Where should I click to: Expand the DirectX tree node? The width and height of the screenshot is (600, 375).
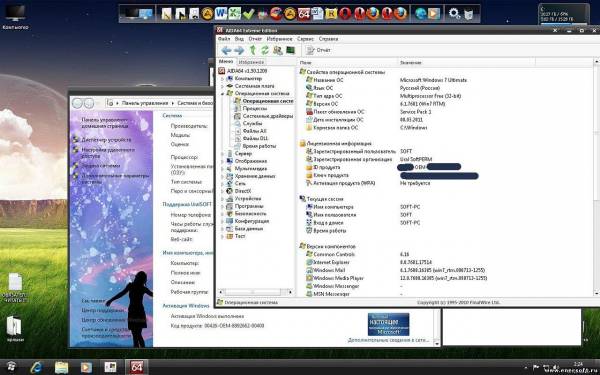(x=222, y=191)
